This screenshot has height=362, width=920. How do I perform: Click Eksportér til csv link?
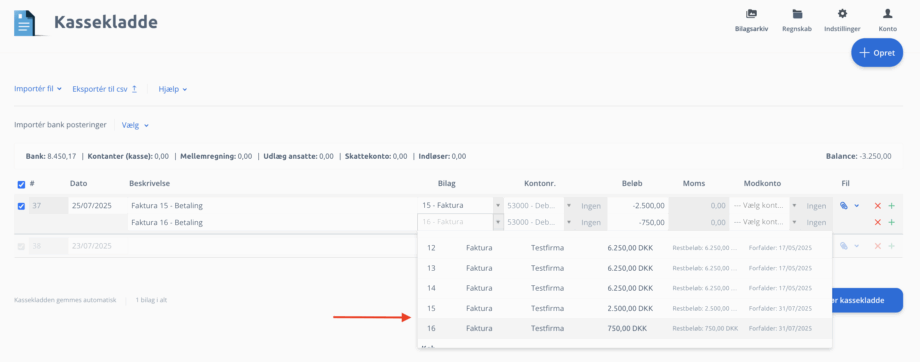104,89
